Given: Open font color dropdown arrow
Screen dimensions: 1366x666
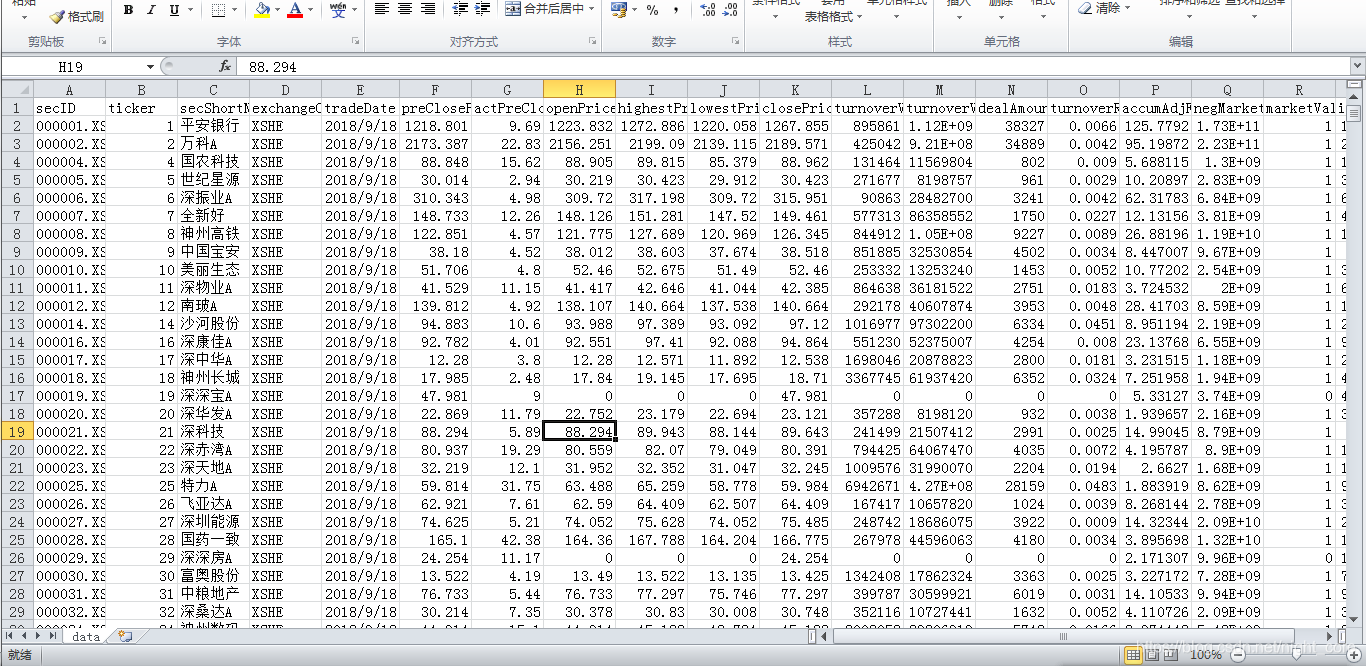Looking at the screenshot, I should pyautogui.click(x=311, y=10).
